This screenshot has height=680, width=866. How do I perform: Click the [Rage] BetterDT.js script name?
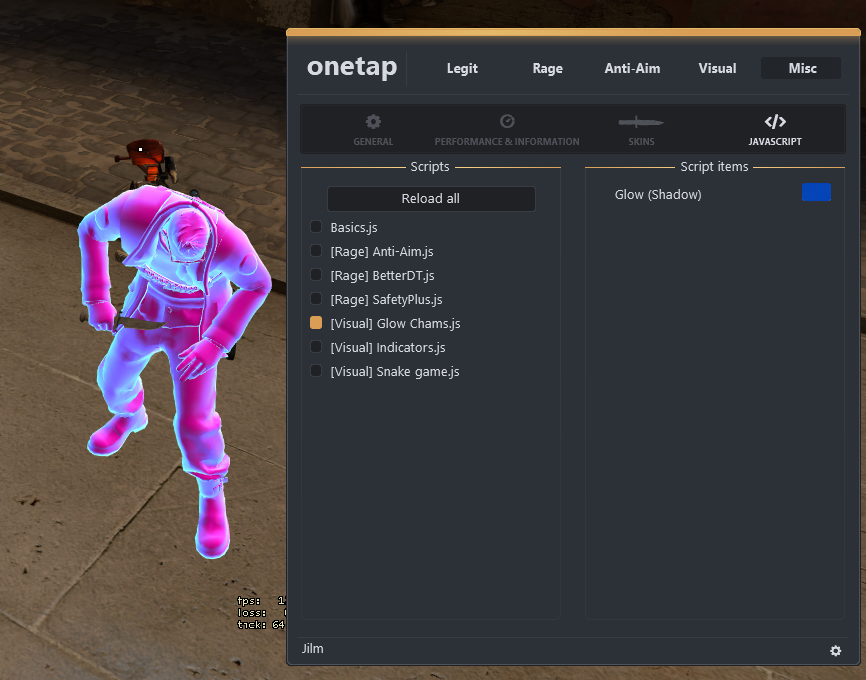click(x=382, y=276)
